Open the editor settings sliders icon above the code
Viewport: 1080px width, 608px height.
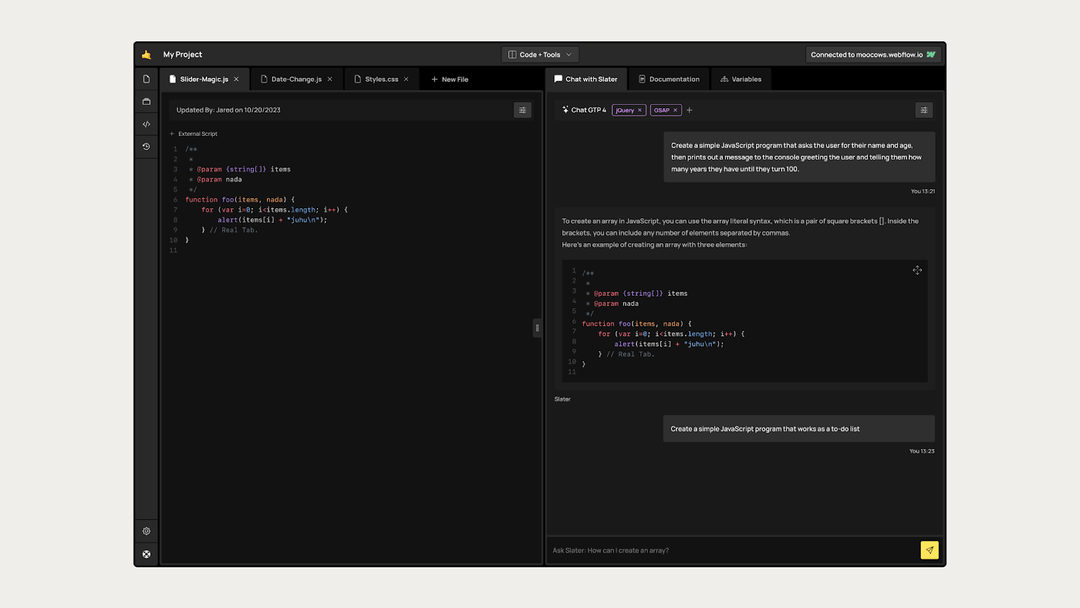(523, 110)
